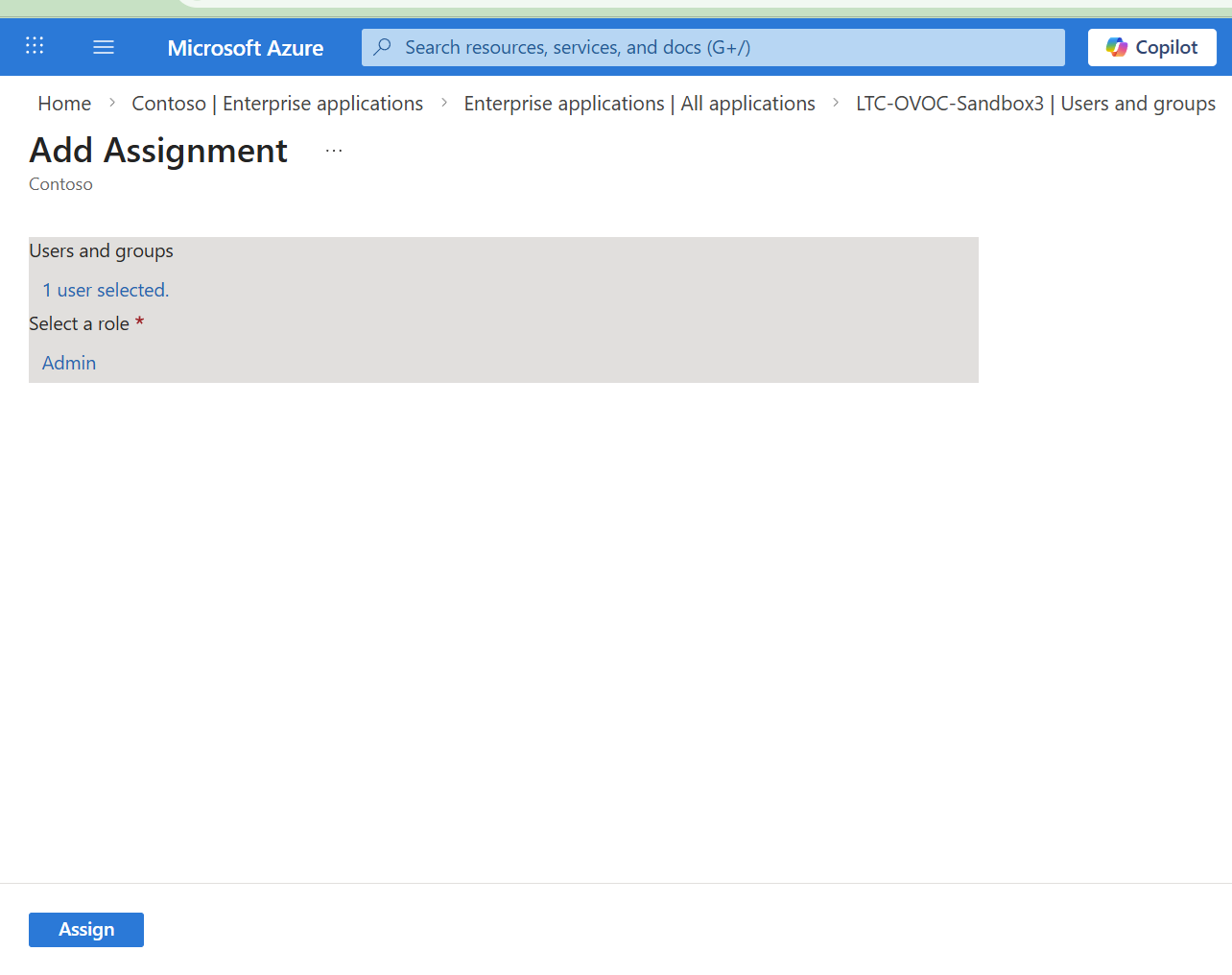1232x975 pixels.
Task: Navigate to Home breadcrumb
Action: click(x=64, y=104)
